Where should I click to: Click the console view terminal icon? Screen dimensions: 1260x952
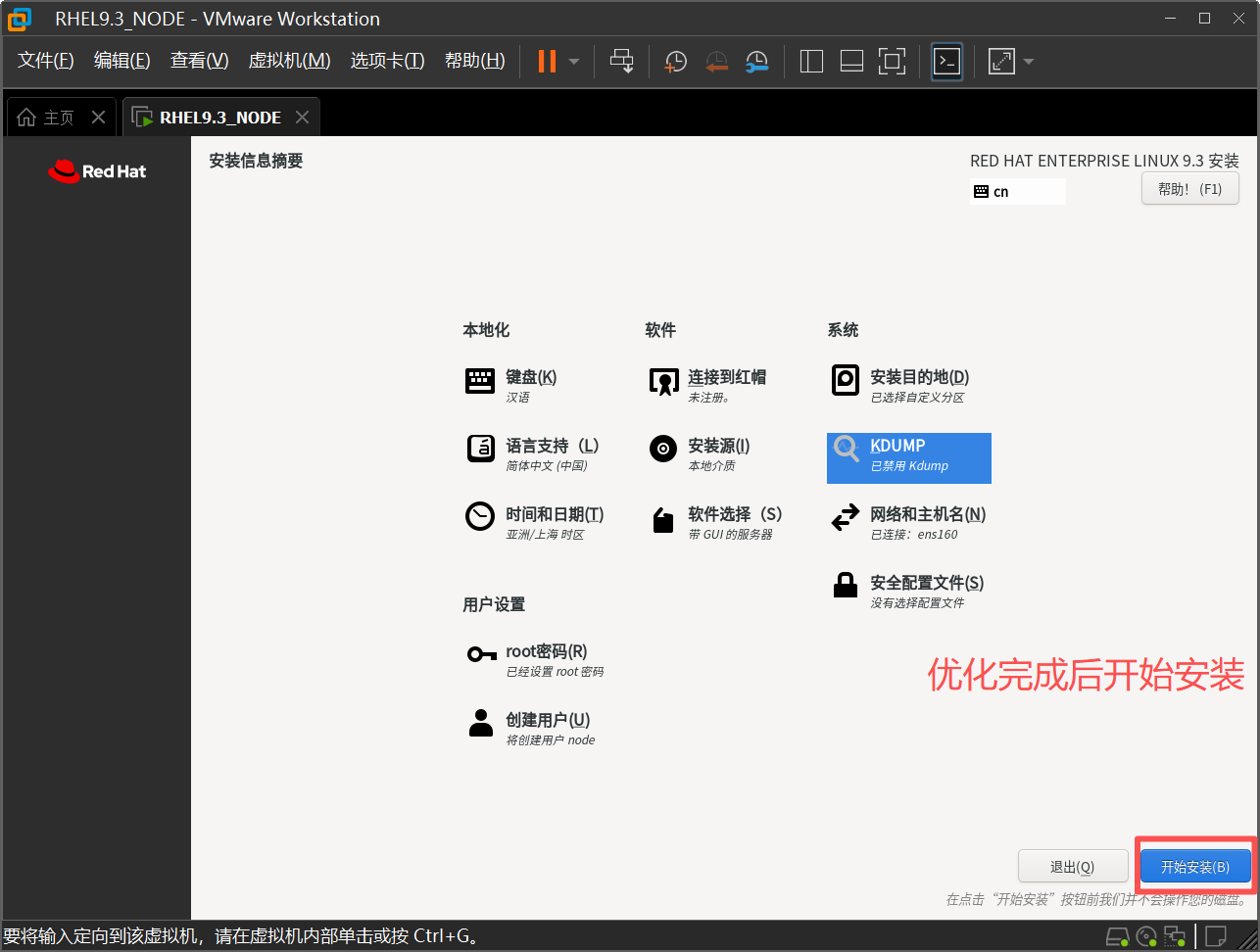pyautogui.click(x=946, y=62)
